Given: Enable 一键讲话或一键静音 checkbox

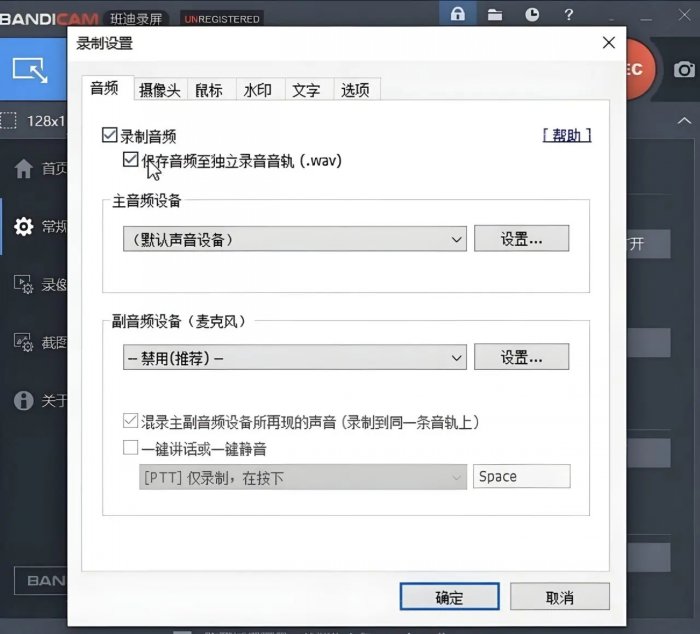Looking at the screenshot, I should [130, 448].
